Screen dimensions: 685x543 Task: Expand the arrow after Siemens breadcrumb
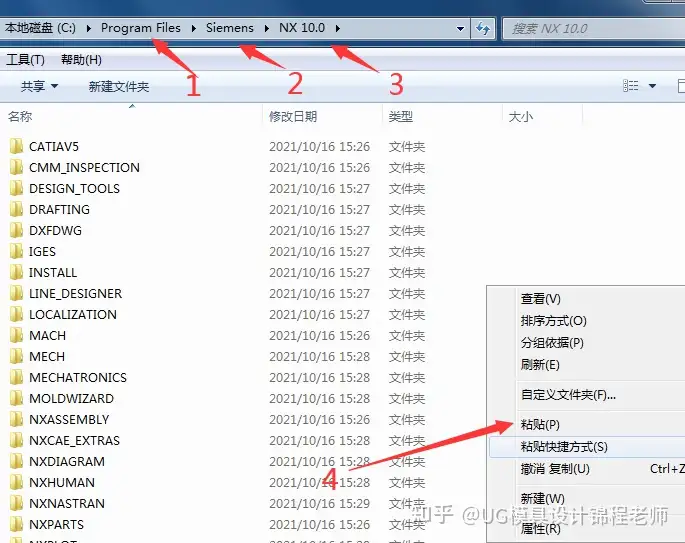coord(266,28)
